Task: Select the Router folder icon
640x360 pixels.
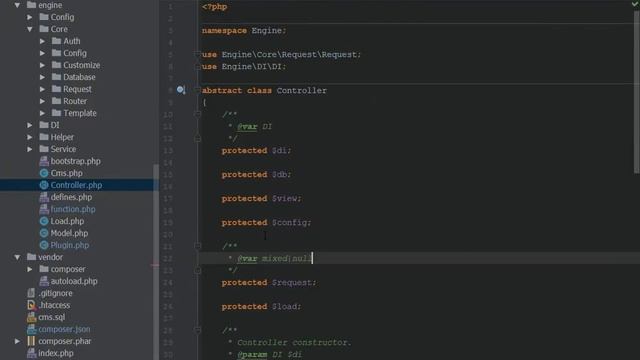Action: pos(57,101)
